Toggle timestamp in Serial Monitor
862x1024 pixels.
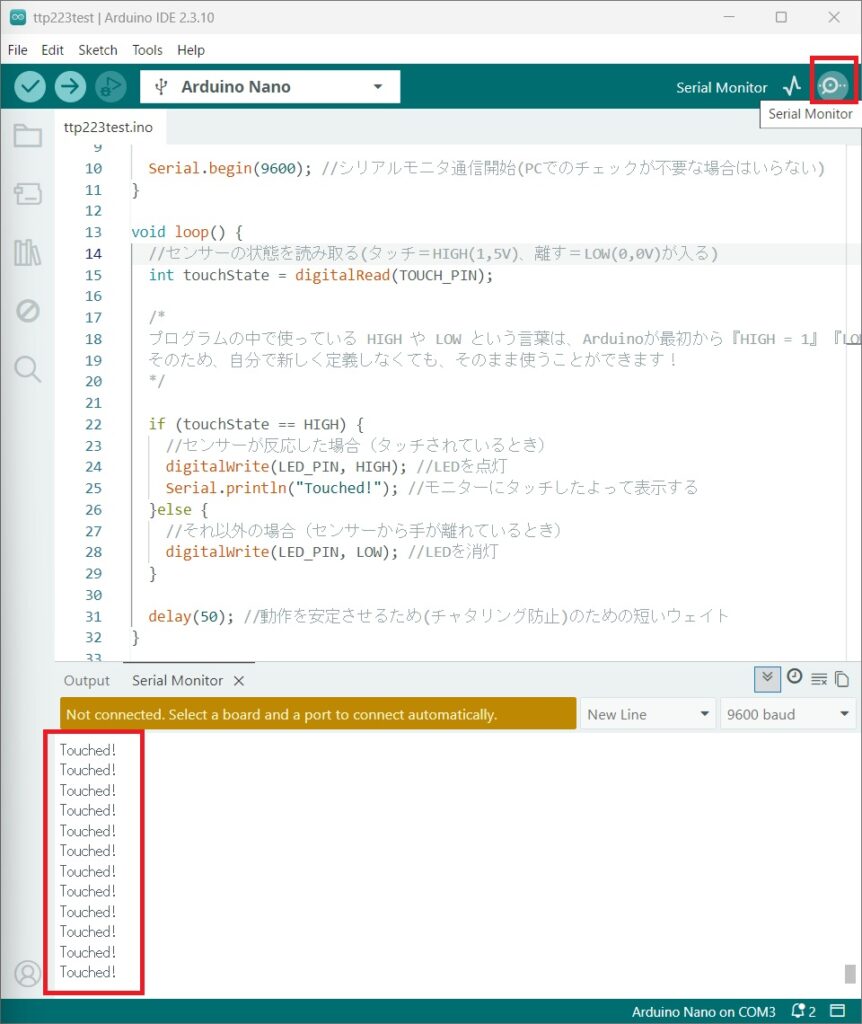point(794,677)
